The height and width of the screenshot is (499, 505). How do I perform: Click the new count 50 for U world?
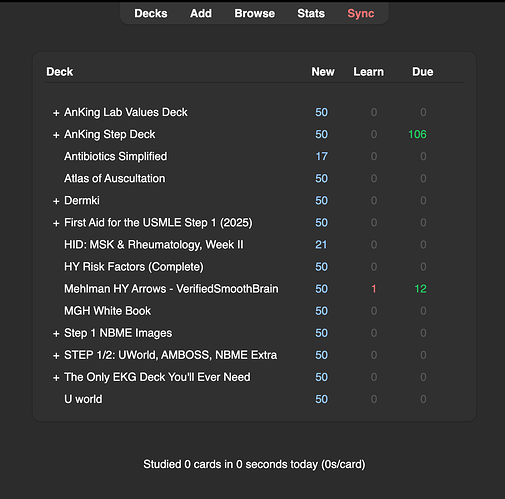coord(322,399)
